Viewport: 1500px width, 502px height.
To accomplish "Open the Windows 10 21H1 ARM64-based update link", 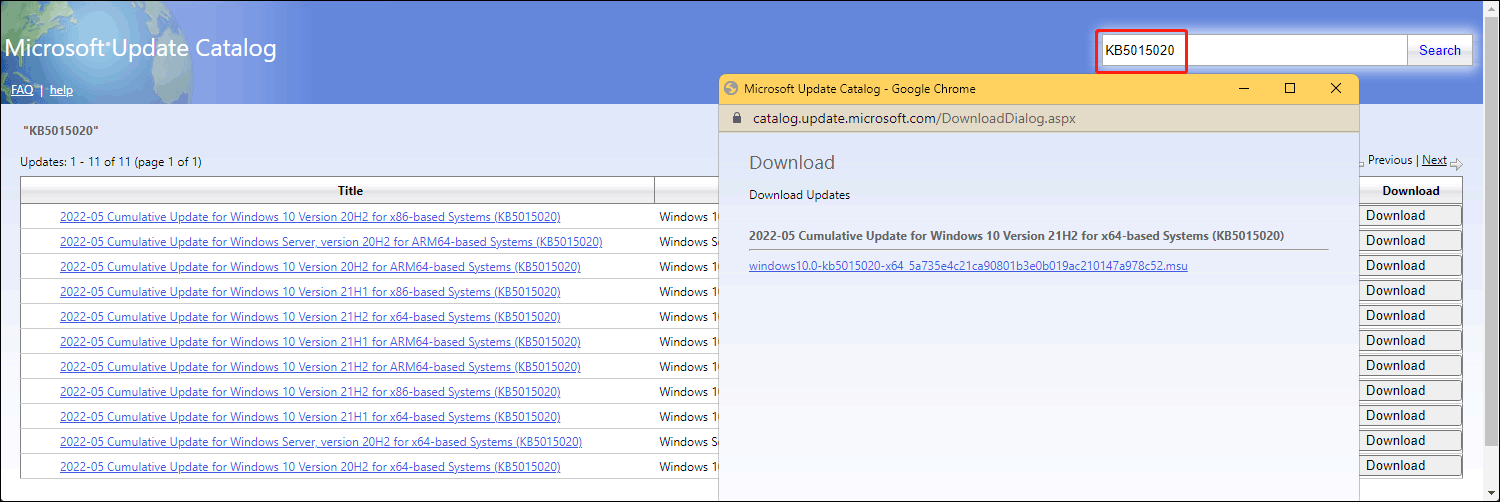I will 320,342.
